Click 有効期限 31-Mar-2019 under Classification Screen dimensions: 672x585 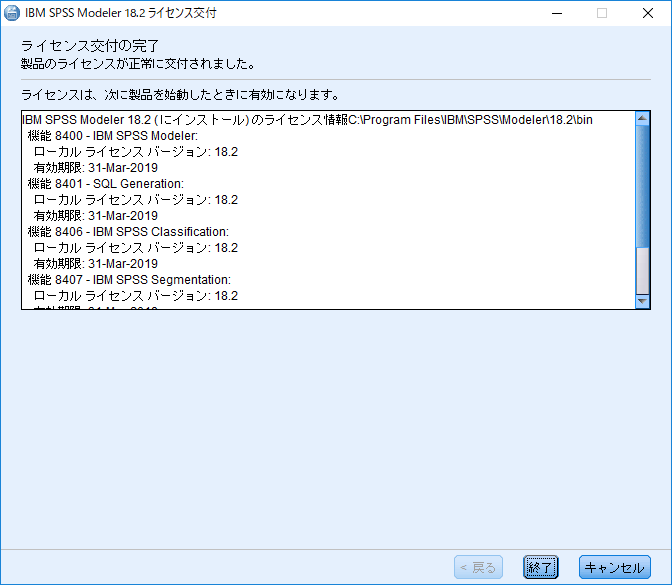[96, 264]
